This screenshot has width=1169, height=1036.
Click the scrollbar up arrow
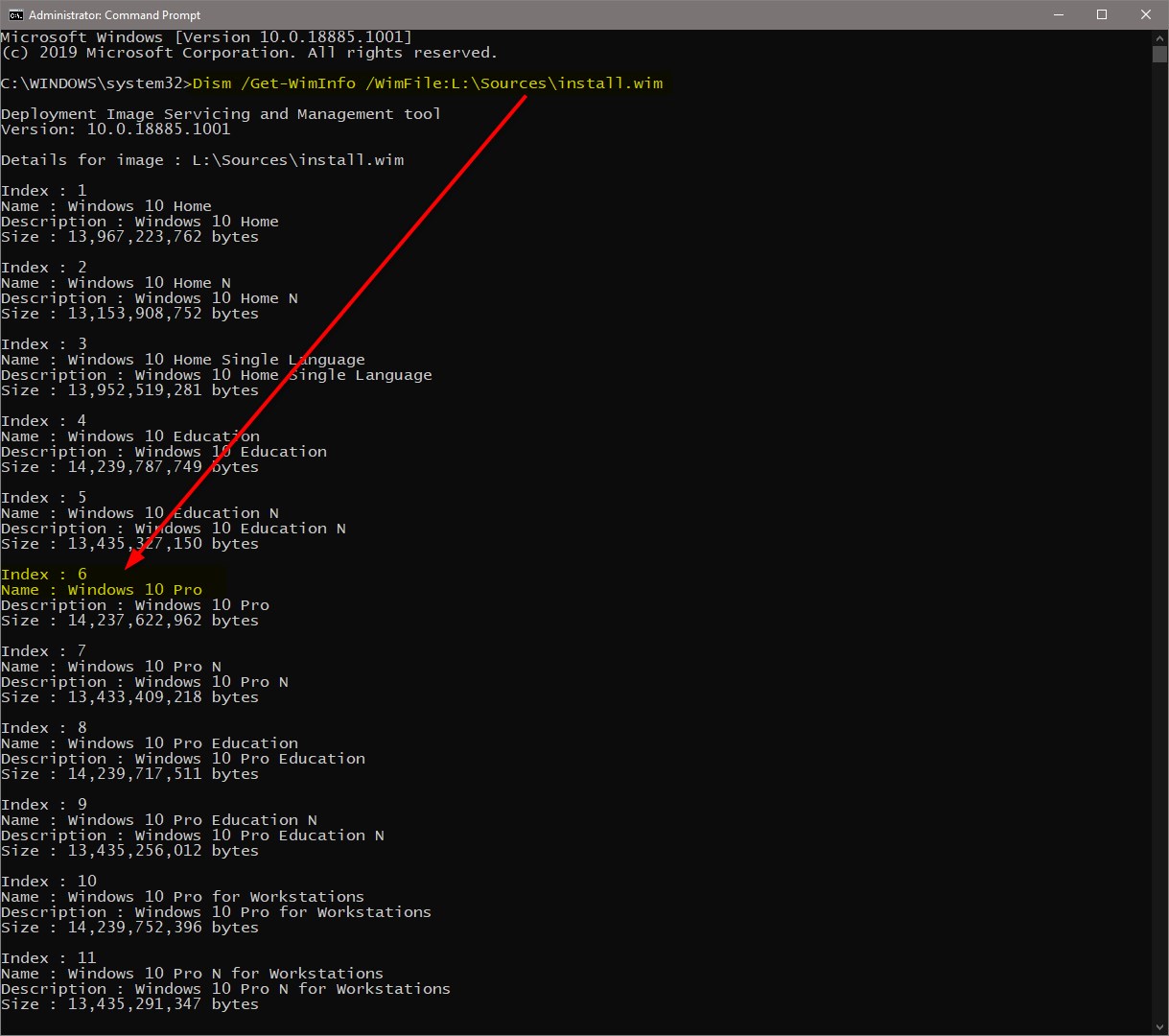(x=1159, y=36)
